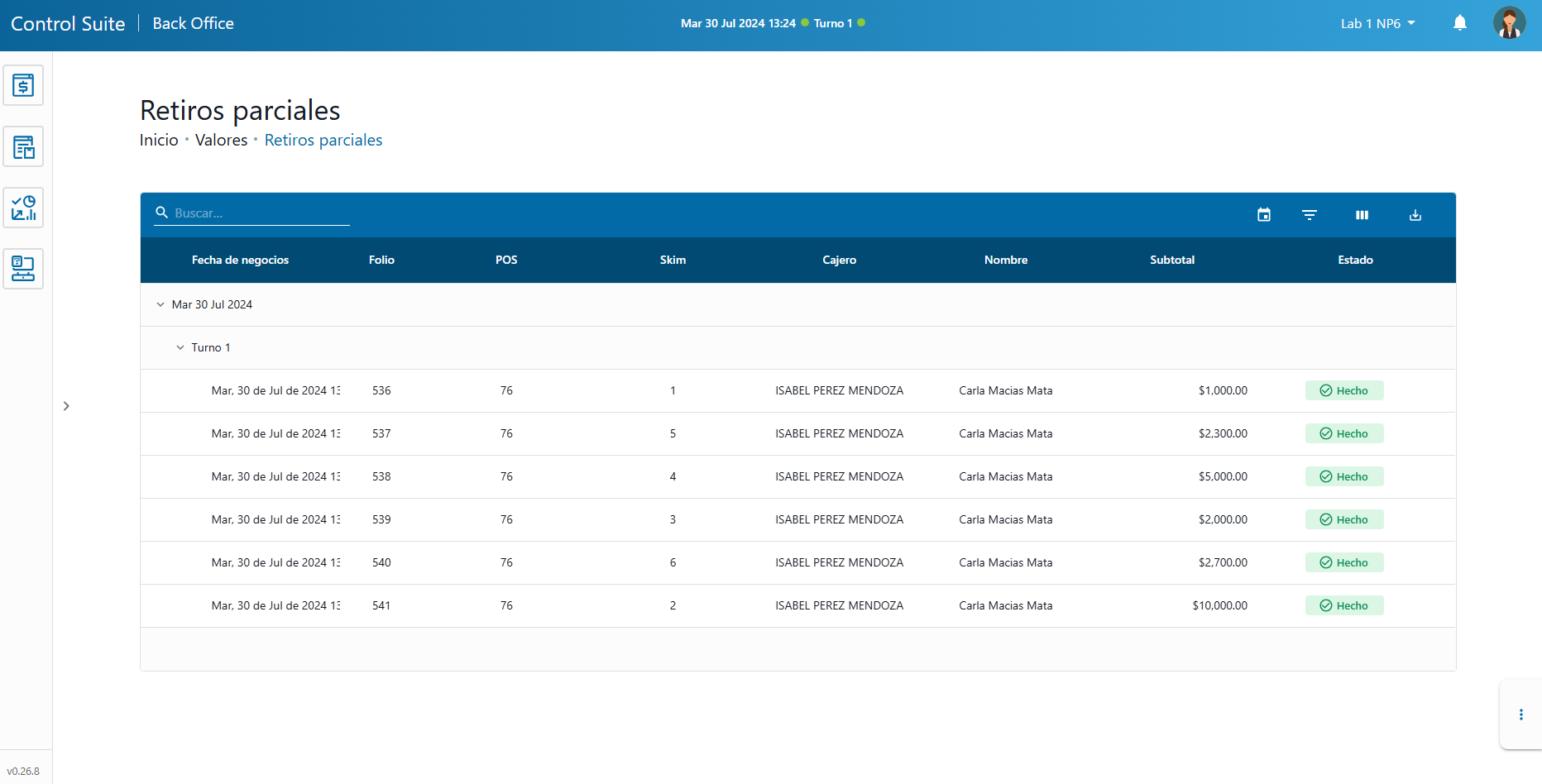Open the calendar date picker icon
Viewport: 1542px width, 784px height.
(1263, 215)
